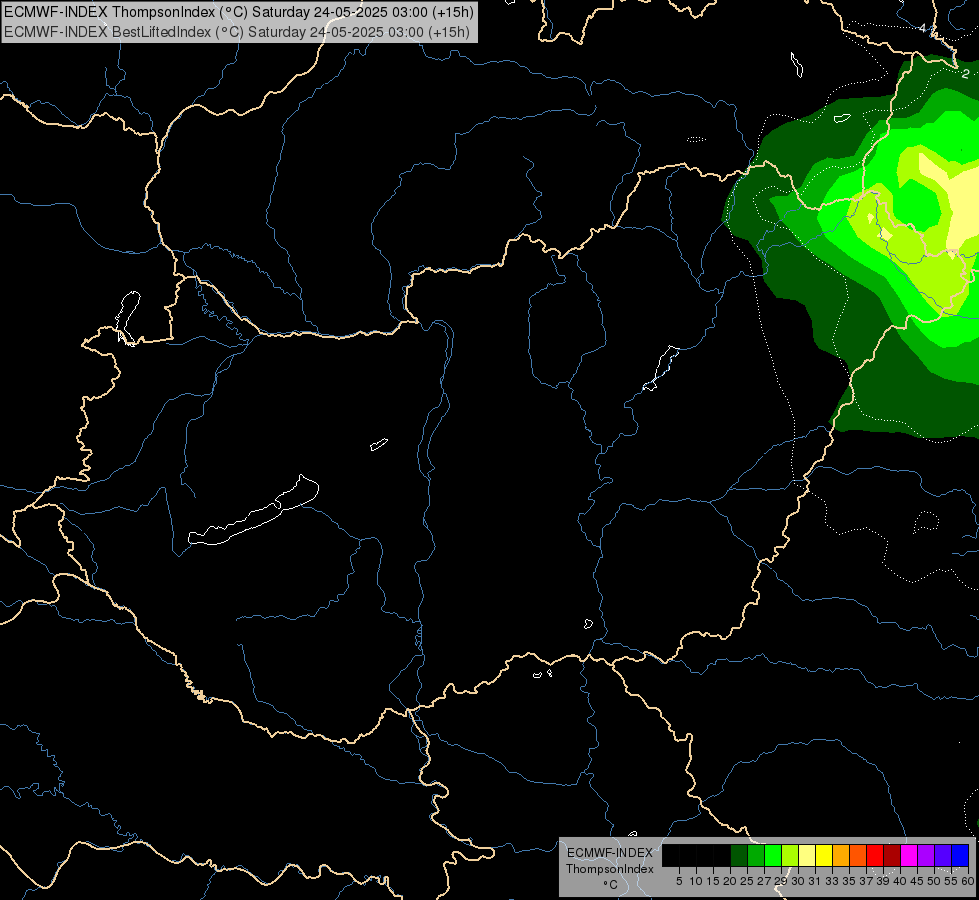Pick the orange 33–35 legend swatch
Image resolution: width=979 pixels, height=900 pixels.
point(841,855)
